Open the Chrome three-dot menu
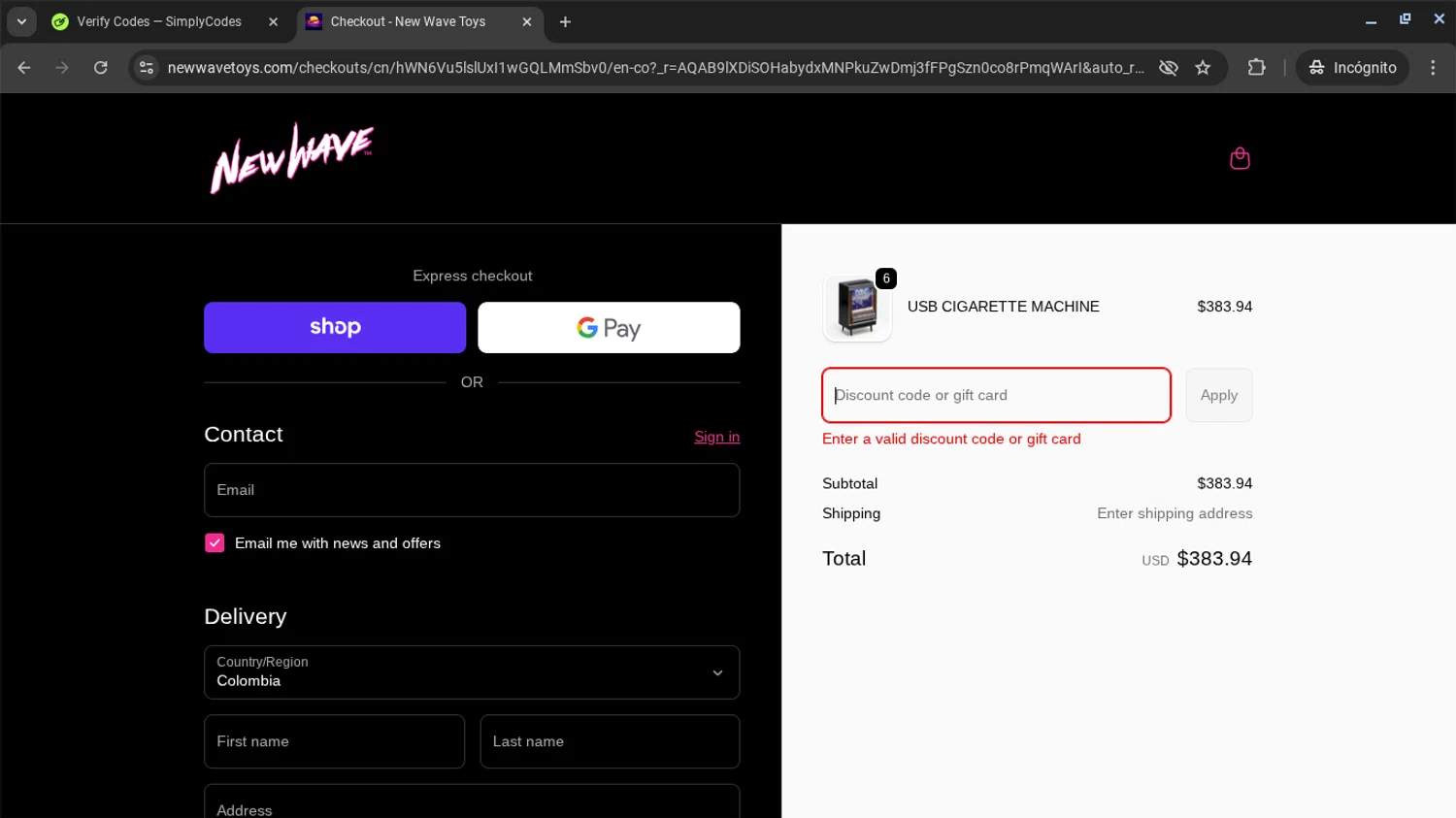Viewport: 1456px width, 818px height. point(1433,68)
